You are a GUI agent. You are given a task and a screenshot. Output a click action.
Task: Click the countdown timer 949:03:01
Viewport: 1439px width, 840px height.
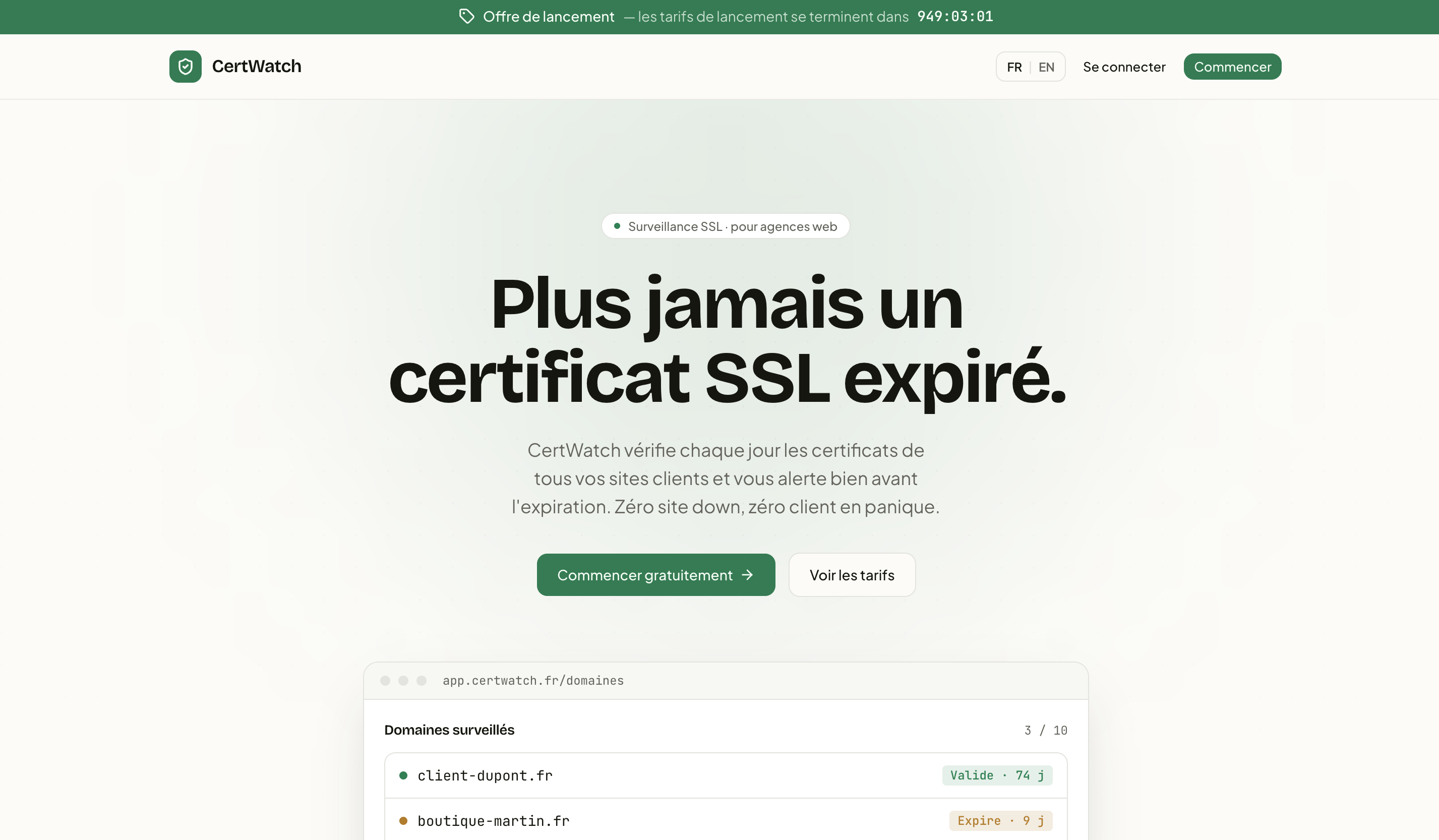[x=955, y=17]
